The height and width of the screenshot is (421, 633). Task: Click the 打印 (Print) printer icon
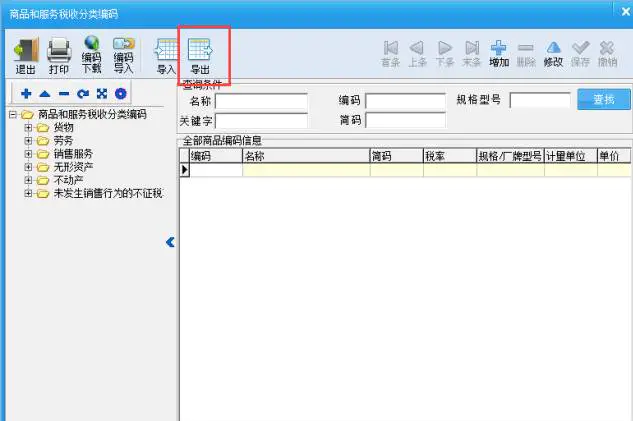(x=59, y=55)
